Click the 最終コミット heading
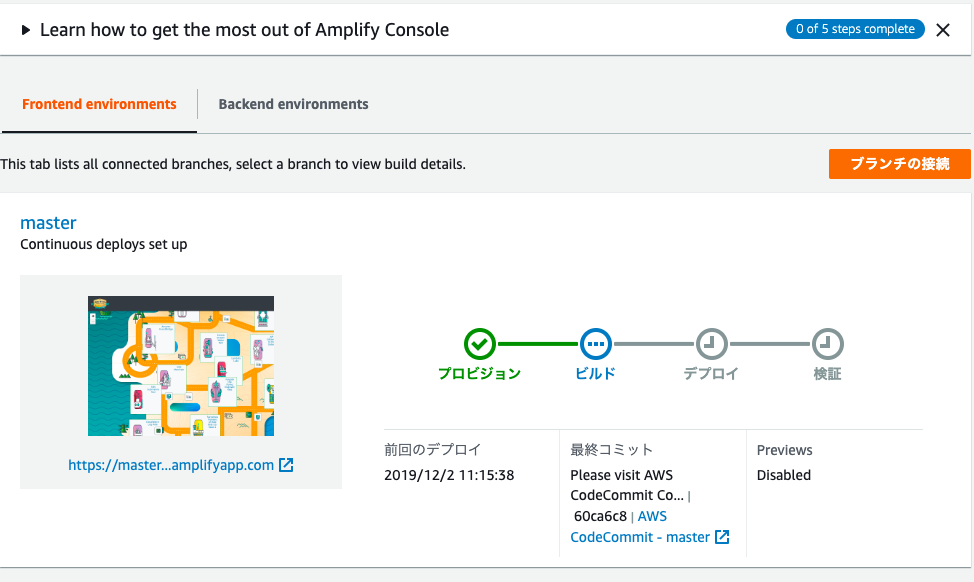 pyautogui.click(x=611, y=450)
